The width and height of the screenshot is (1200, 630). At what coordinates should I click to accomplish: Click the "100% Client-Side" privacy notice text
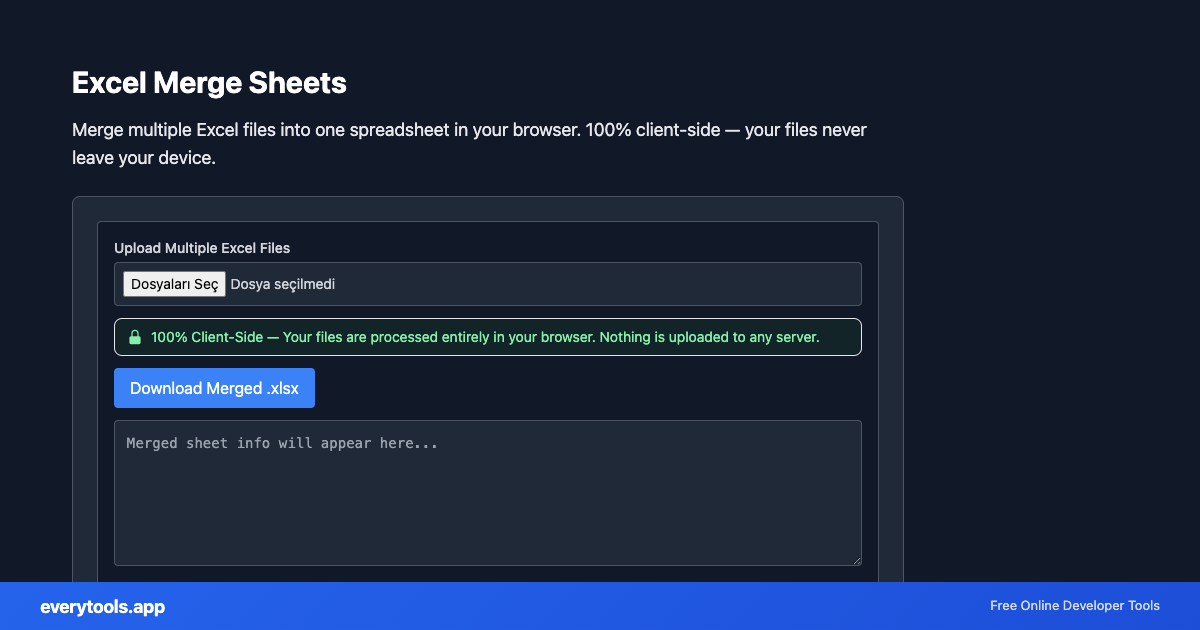[207, 337]
